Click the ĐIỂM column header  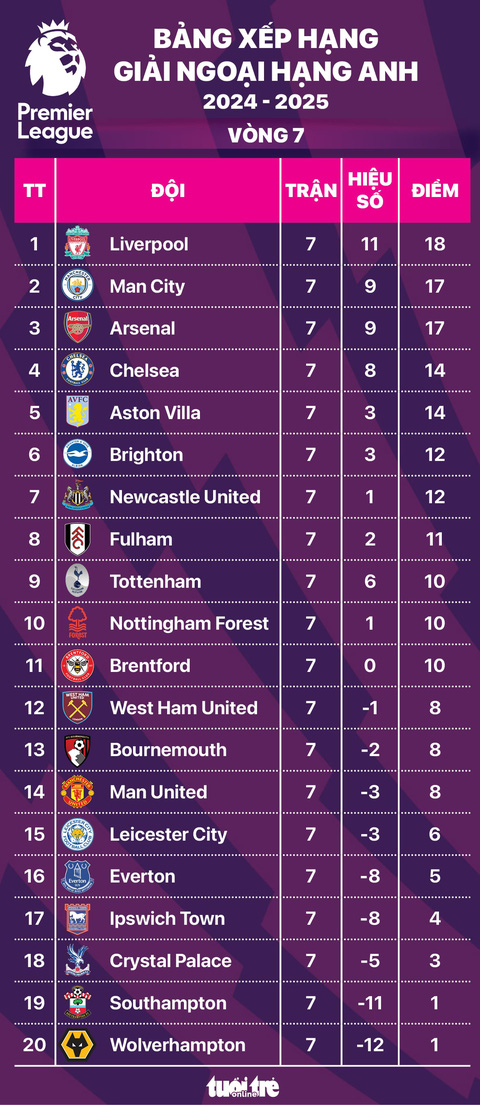(x=435, y=190)
